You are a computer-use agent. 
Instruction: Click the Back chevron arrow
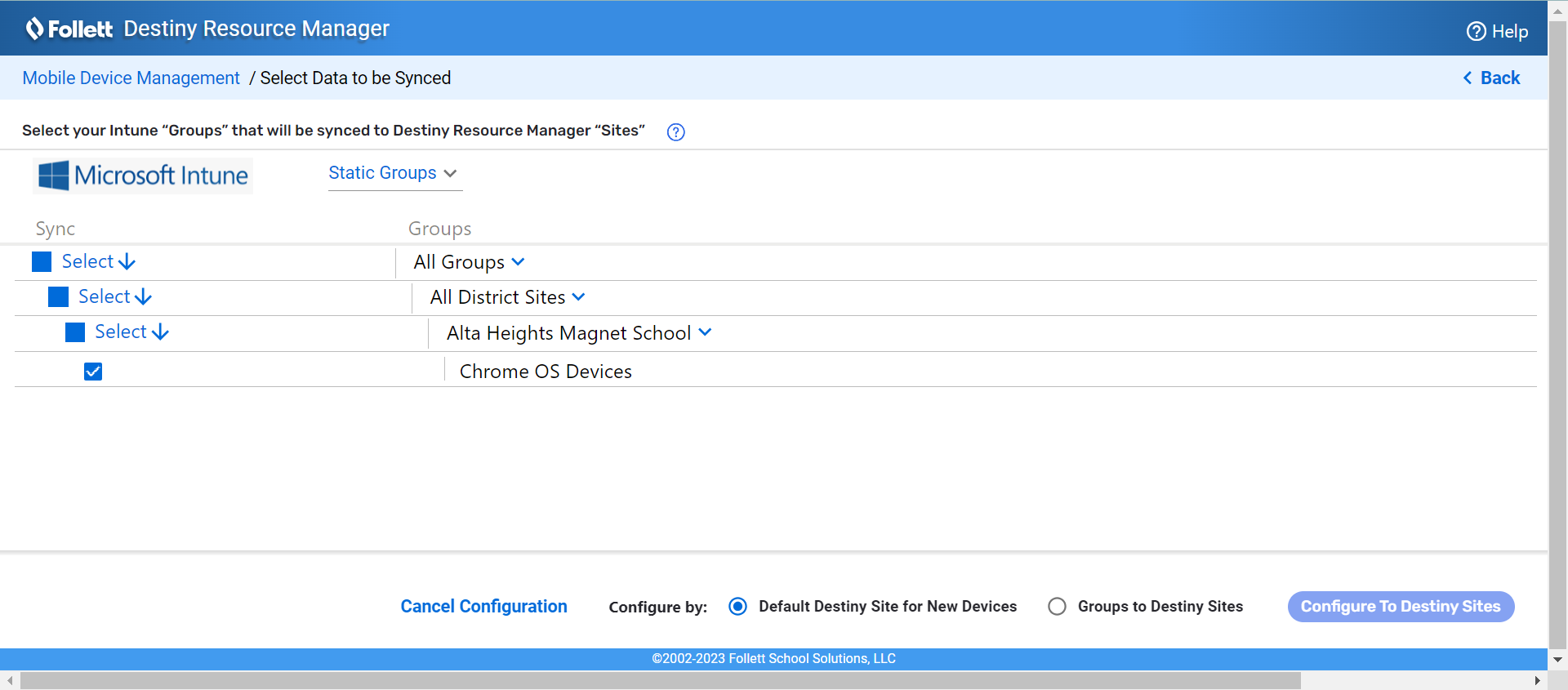tap(1467, 78)
